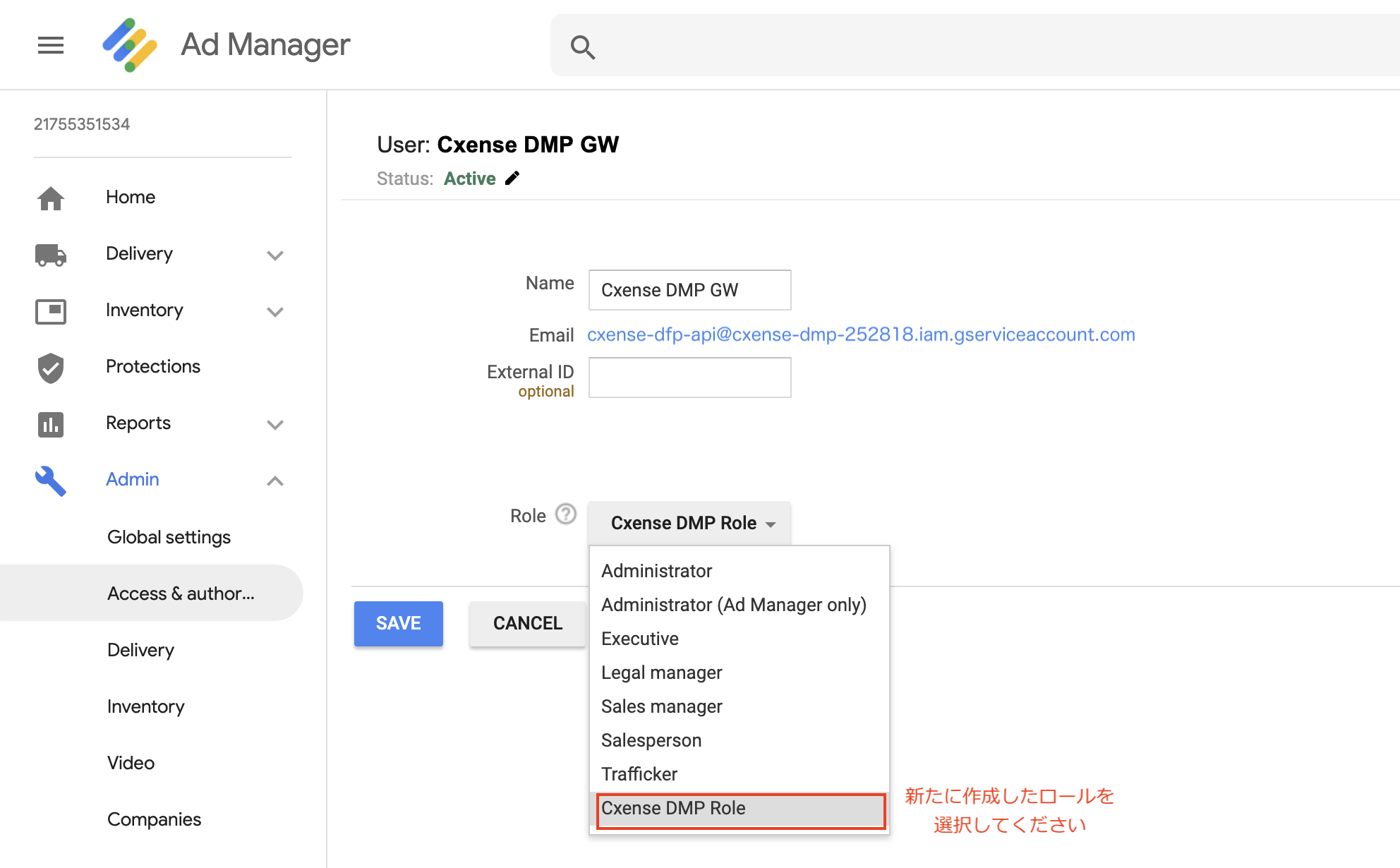Expand the Inventory sidebar section
The image size is (1400, 868).
pos(275,311)
